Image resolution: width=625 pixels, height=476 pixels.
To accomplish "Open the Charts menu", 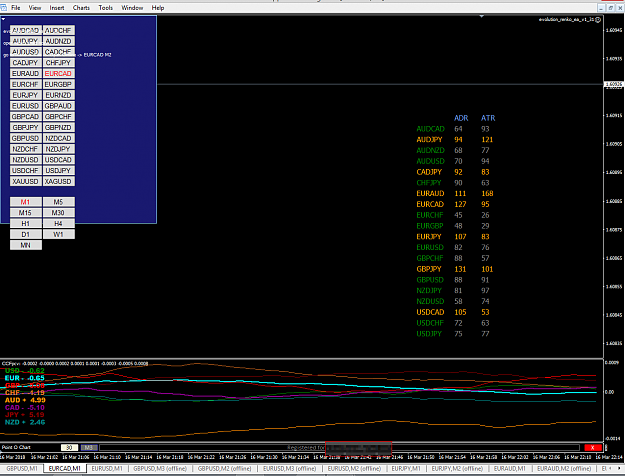I will click(x=81, y=8).
